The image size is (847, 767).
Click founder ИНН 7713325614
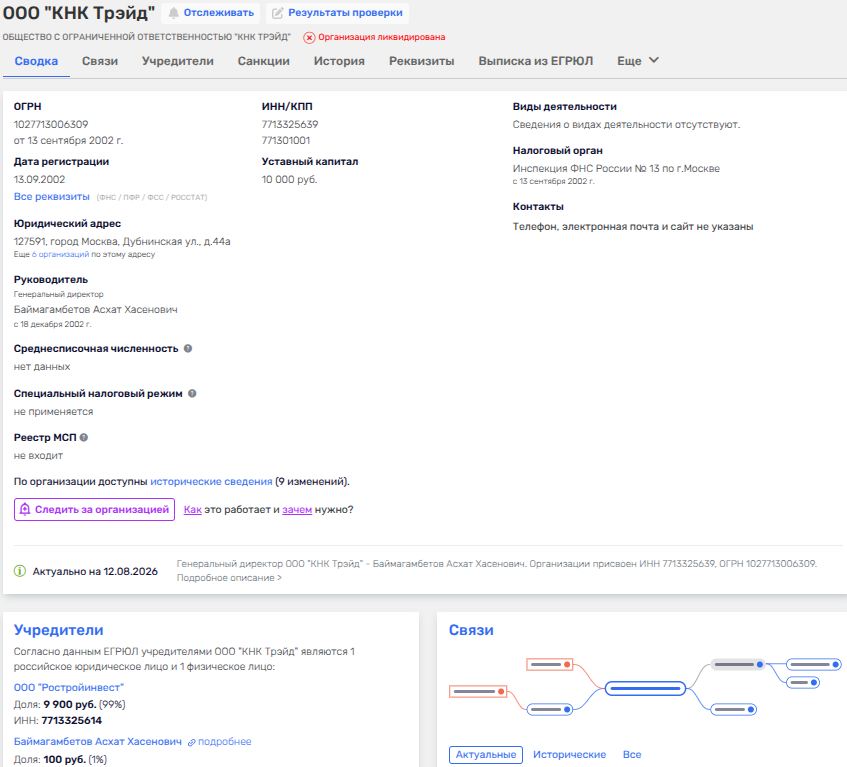coord(72,721)
